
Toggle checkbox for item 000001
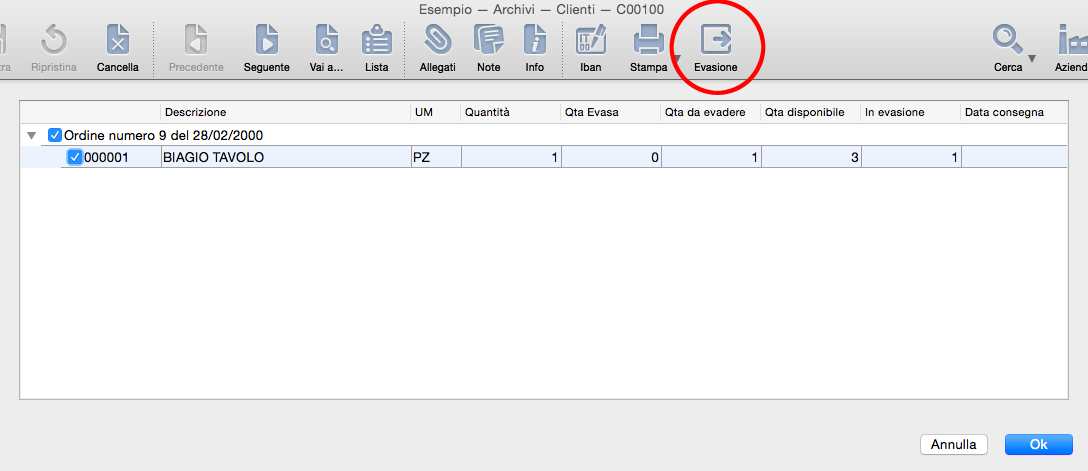point(75,157)
